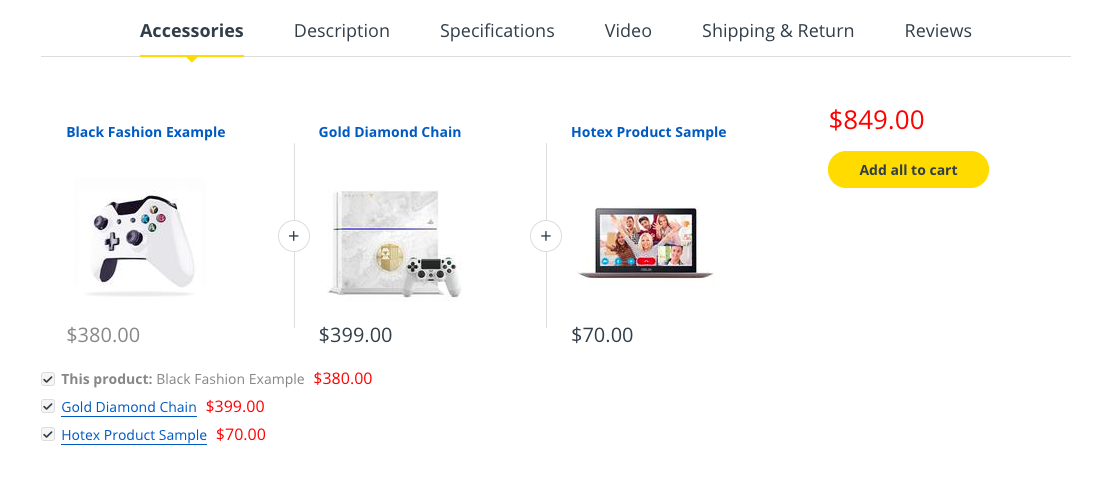
Task: Switch to the Specifications tab
Action: coord(497,31)
